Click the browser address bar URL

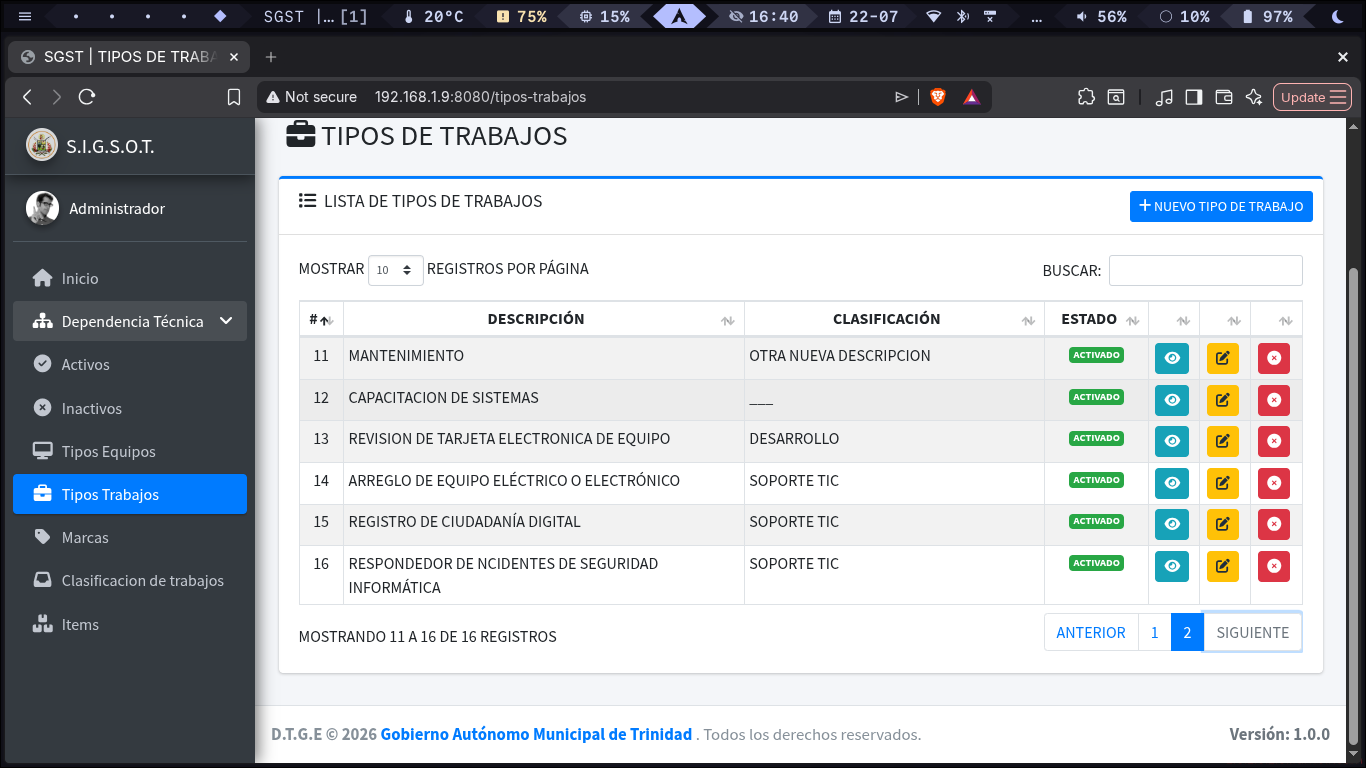[480, 97]
